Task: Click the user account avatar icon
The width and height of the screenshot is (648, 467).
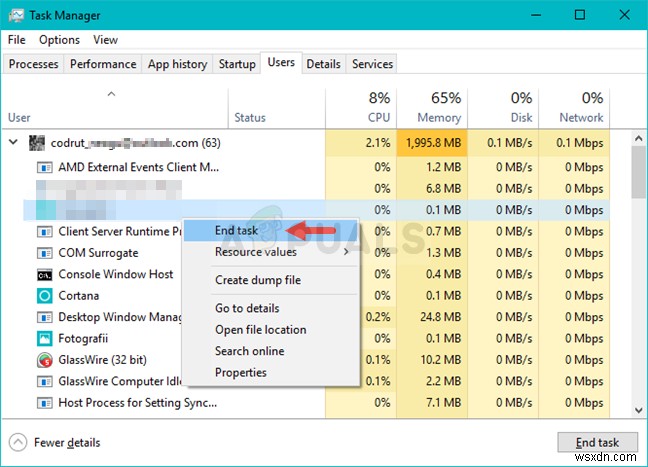Action: click(37, 143)
